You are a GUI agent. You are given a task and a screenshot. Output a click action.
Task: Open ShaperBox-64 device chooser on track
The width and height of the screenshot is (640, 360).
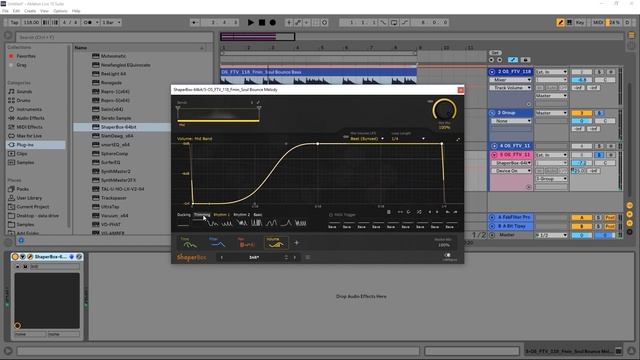point(510,163)
